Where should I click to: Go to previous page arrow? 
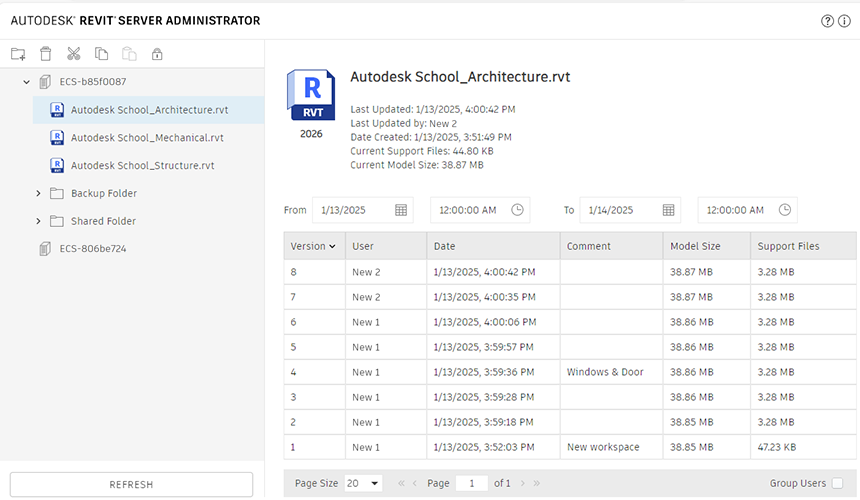(415, 483)
